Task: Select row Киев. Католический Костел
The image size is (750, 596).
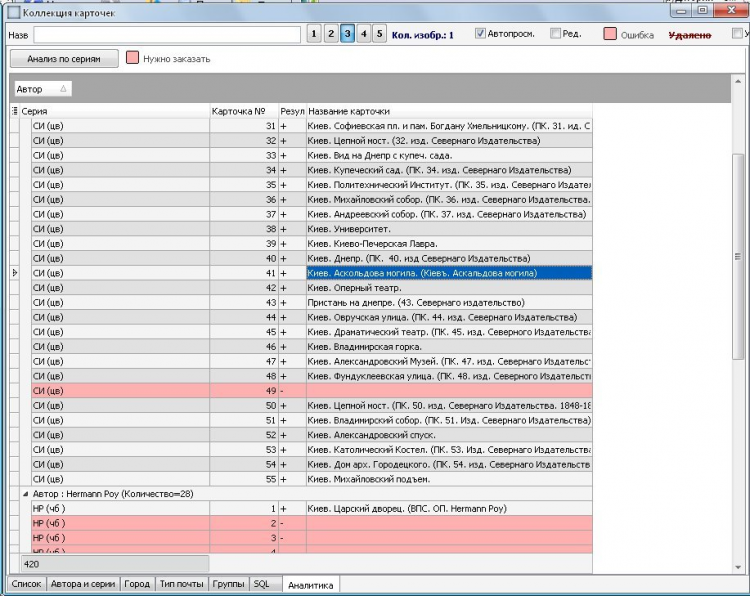Action: tap(312, 450)
